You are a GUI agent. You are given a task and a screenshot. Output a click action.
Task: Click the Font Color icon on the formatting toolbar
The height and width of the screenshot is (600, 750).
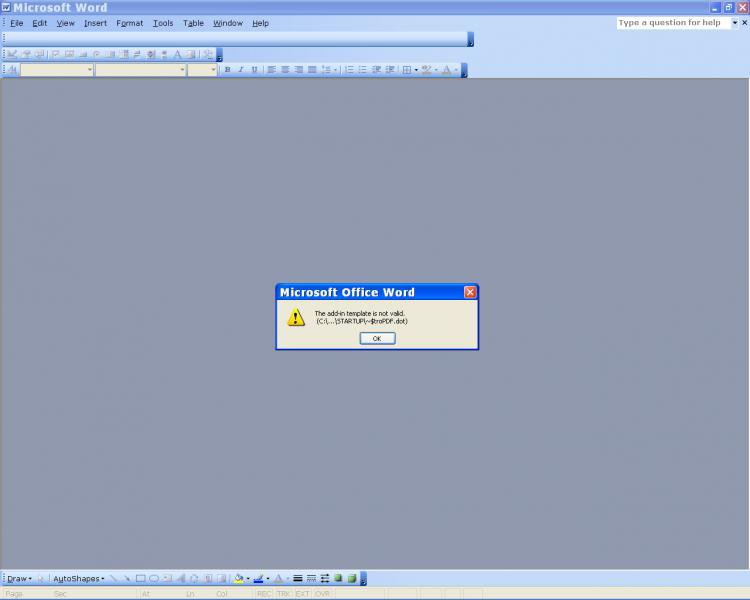[446, 70]
